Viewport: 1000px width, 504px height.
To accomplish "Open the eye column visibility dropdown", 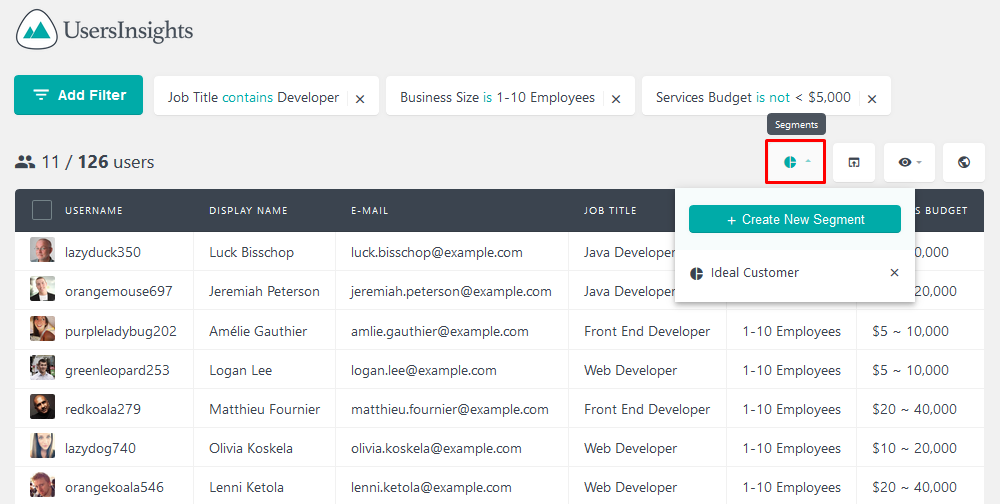I will [x=909, y=162].
